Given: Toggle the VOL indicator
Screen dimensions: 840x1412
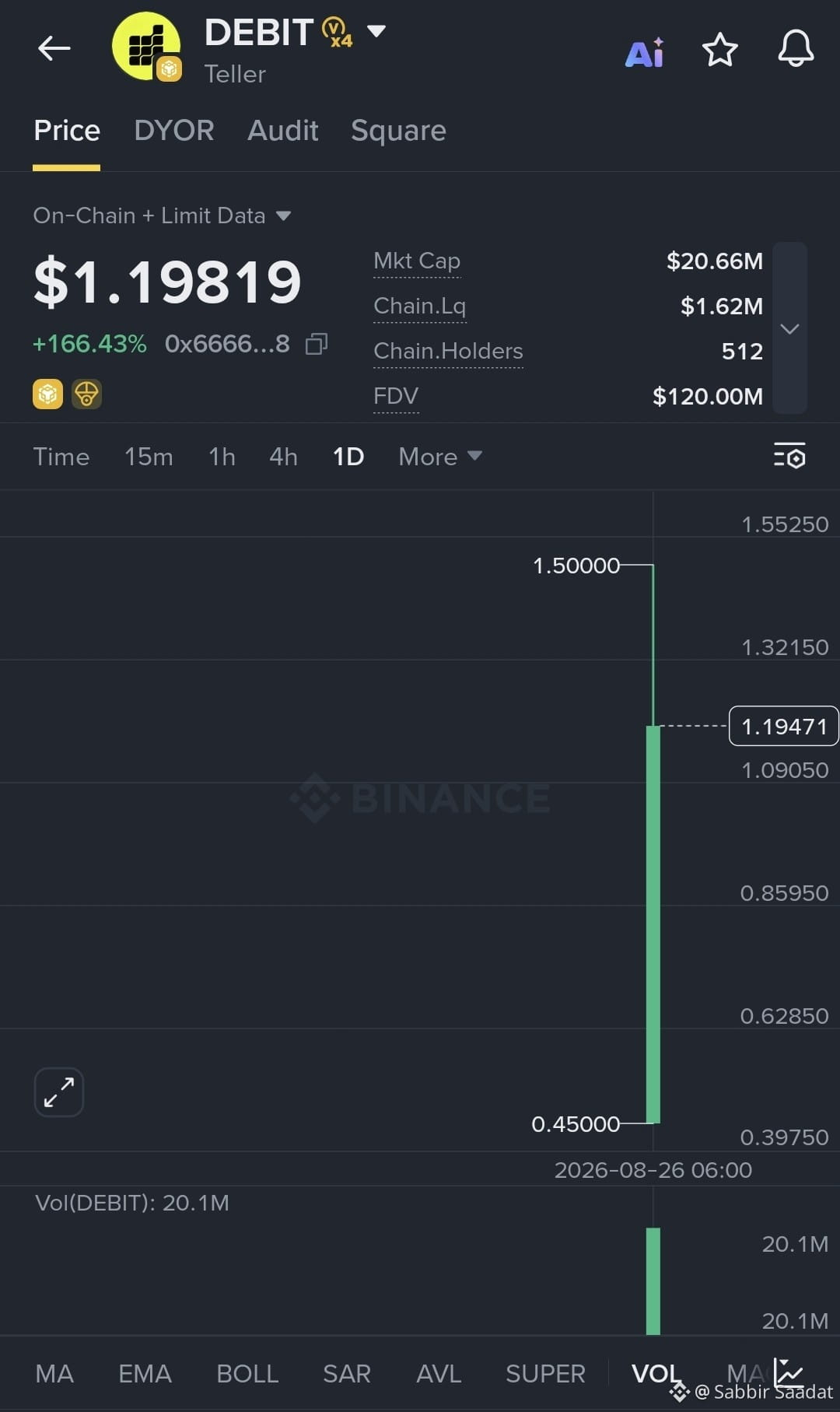Looking at the screenshot, I should coord(656,1374).
